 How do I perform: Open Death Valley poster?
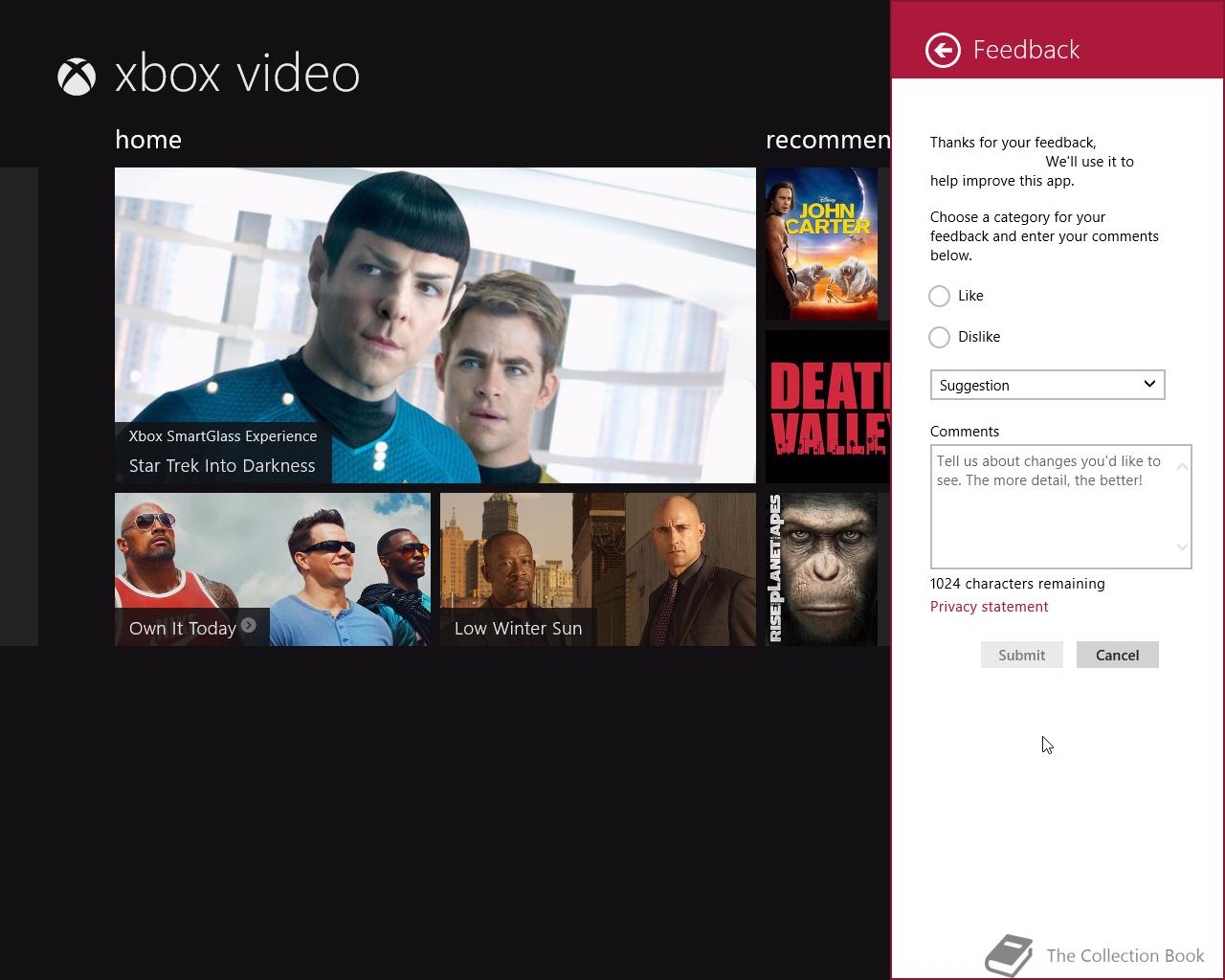tap(828, 407)
